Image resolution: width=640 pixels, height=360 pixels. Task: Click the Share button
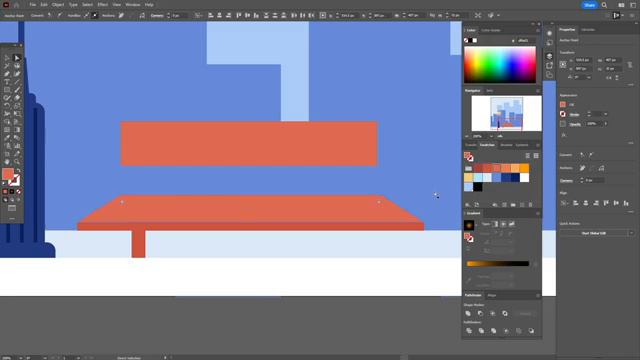pos(589,5)
